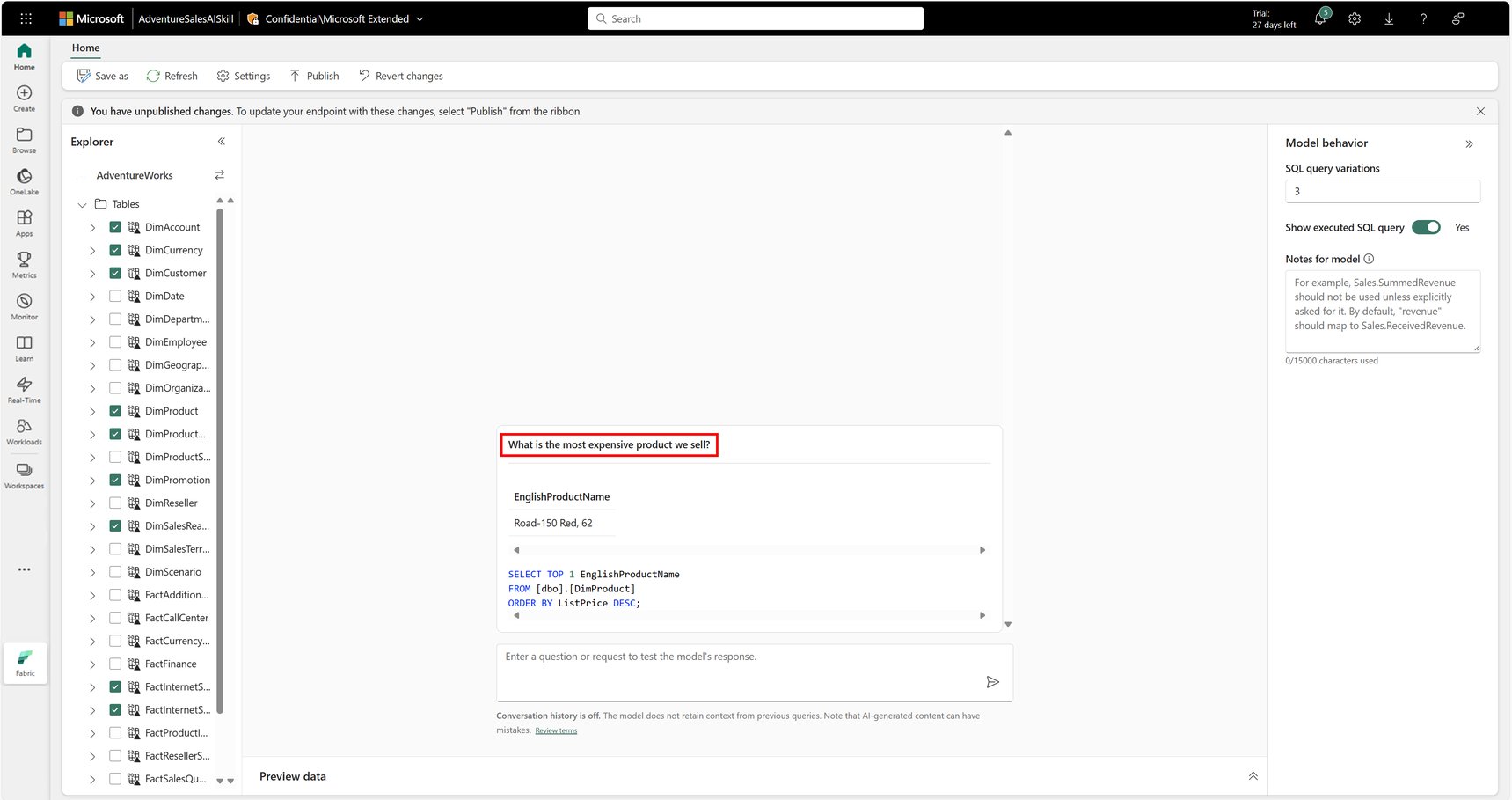1512x800 pixels.
Task: Click the Notes for model text area
Action: 1383,312
